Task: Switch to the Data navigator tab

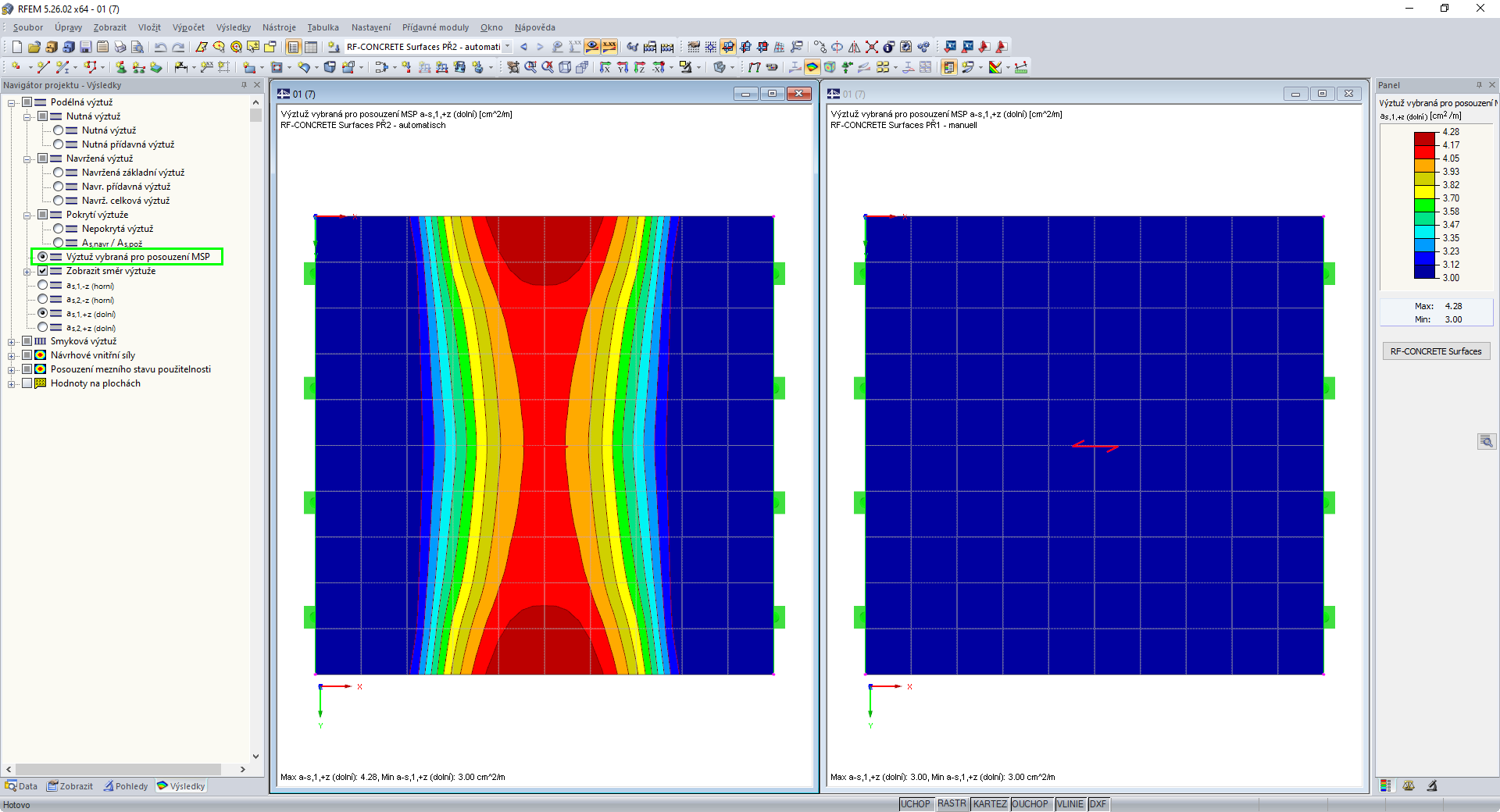Action: 22,786
